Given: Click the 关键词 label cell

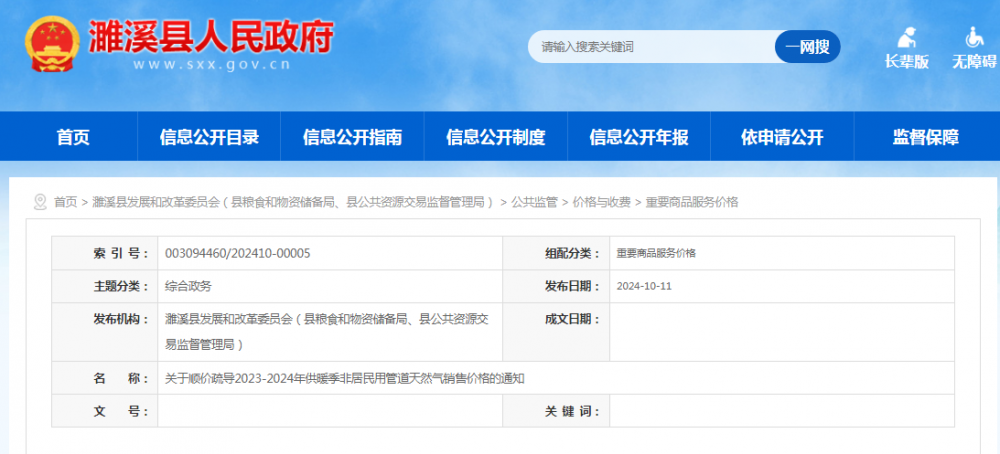Looking at the screenshot, I should click(x=556, y=411).
